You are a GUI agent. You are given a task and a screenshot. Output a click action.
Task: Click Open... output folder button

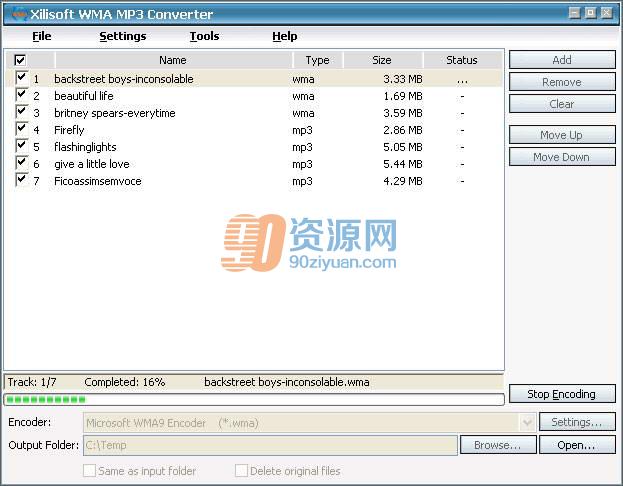pos(577,445)
